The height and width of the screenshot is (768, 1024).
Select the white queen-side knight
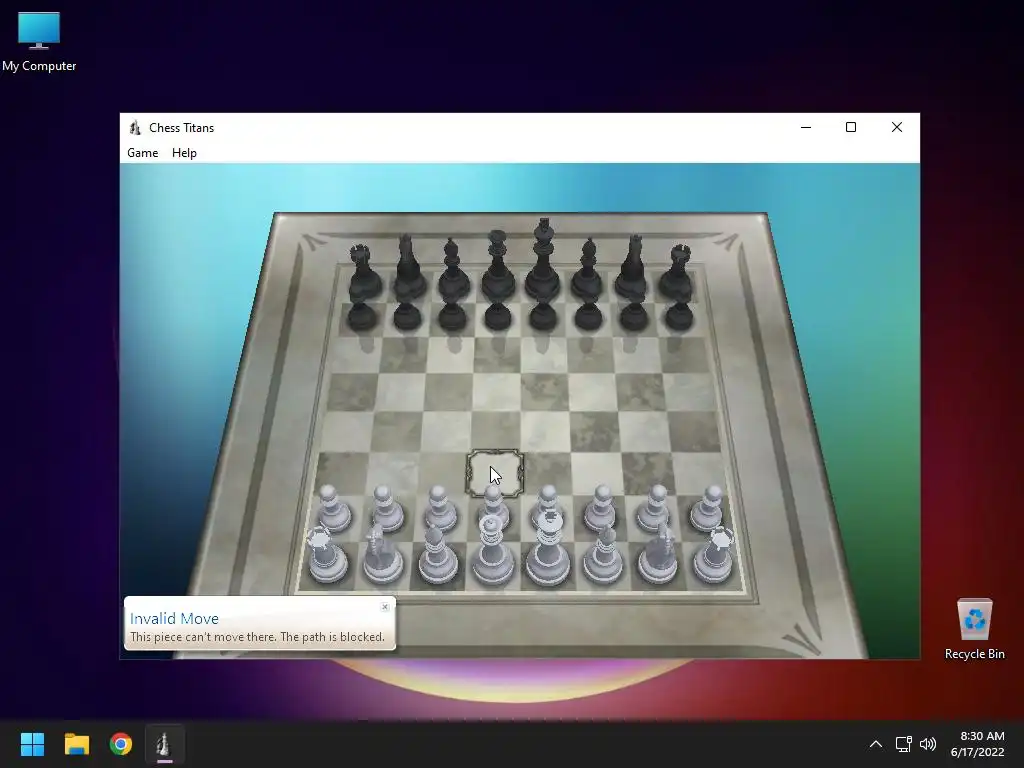383,554
